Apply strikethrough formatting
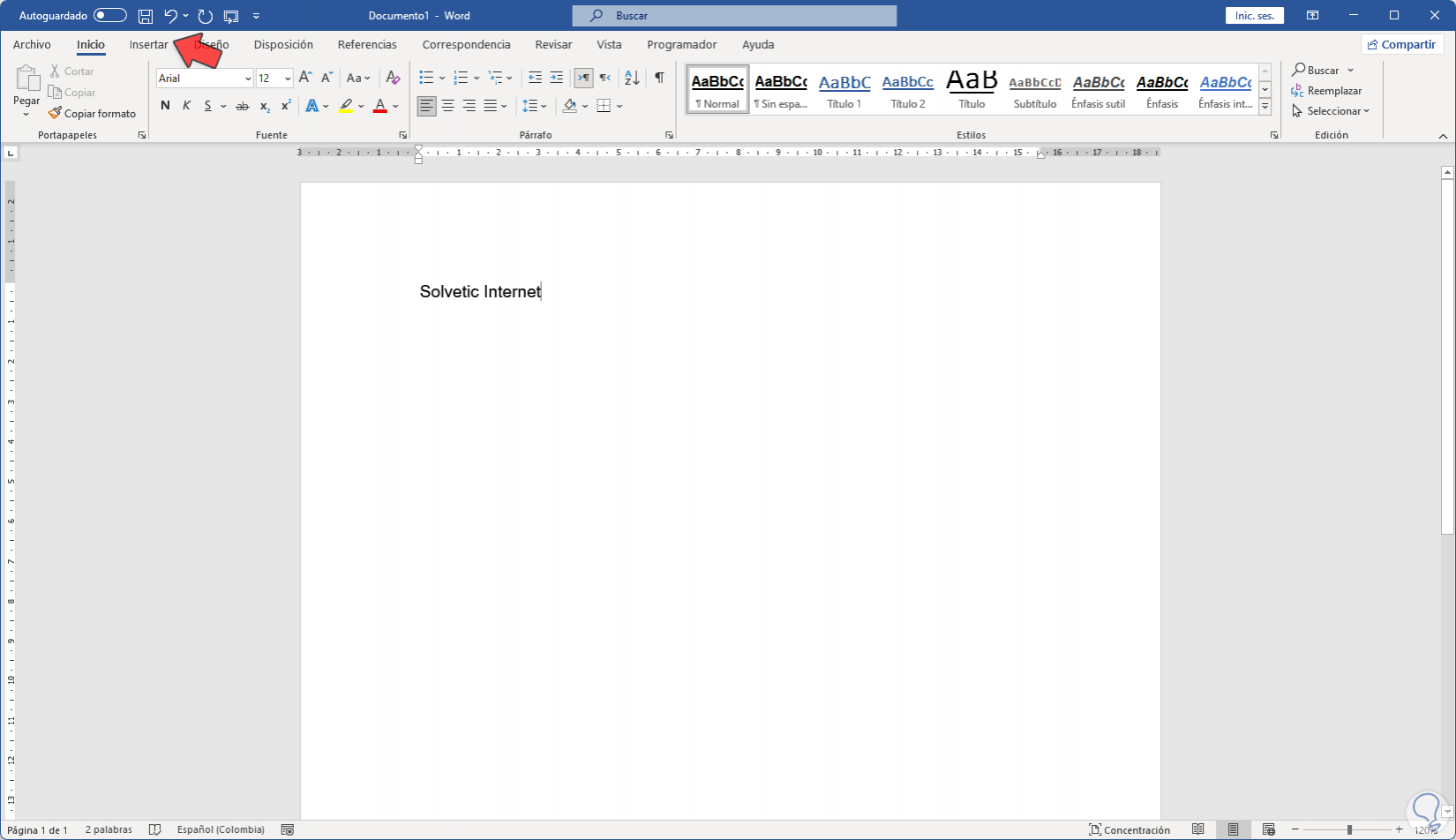 pyautogui.click(x=242, y=106)
